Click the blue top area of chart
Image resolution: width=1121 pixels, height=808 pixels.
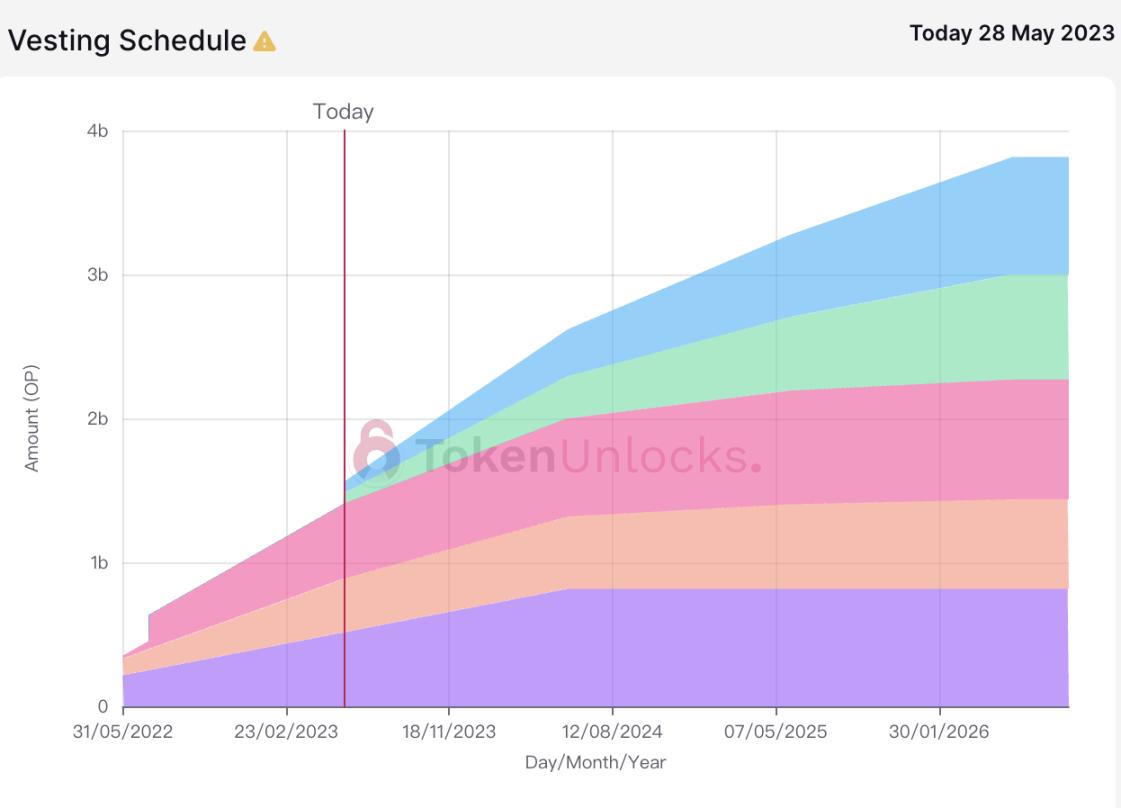pos(900,230)
